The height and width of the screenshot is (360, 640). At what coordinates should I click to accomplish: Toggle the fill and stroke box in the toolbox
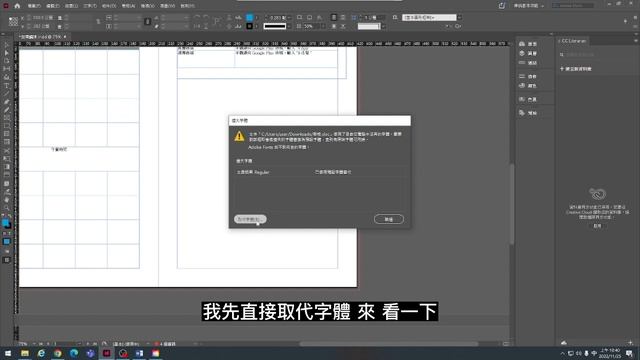pos(6,223)
